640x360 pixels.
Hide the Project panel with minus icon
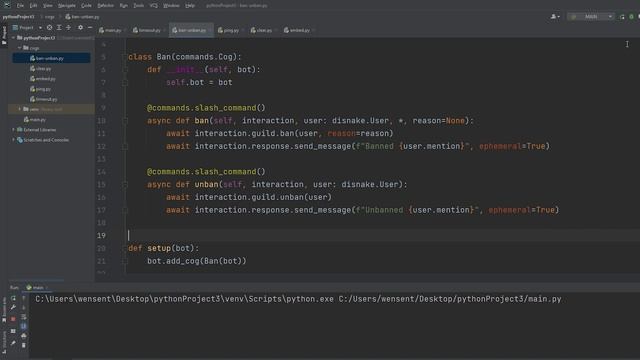click(x=90, y=28)
